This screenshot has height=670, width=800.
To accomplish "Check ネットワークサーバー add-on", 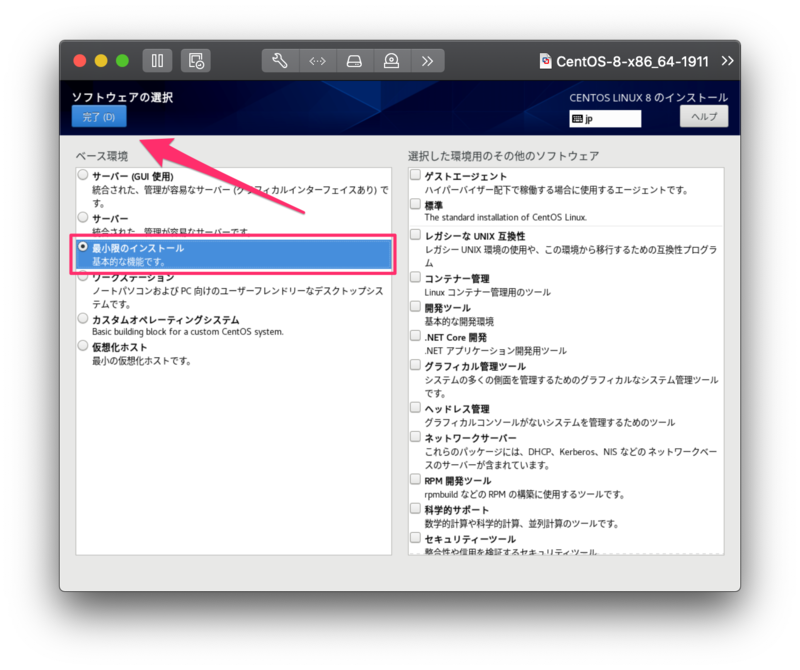I will [x=415, y=437].
